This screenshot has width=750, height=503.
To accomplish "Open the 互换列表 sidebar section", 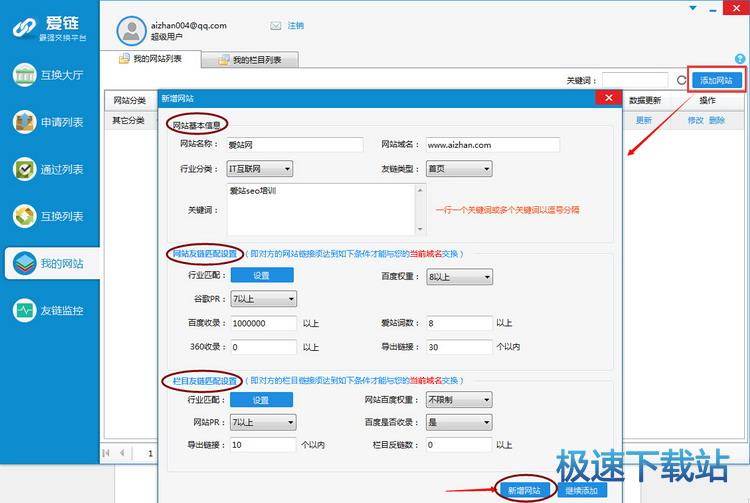I will 48,216.
